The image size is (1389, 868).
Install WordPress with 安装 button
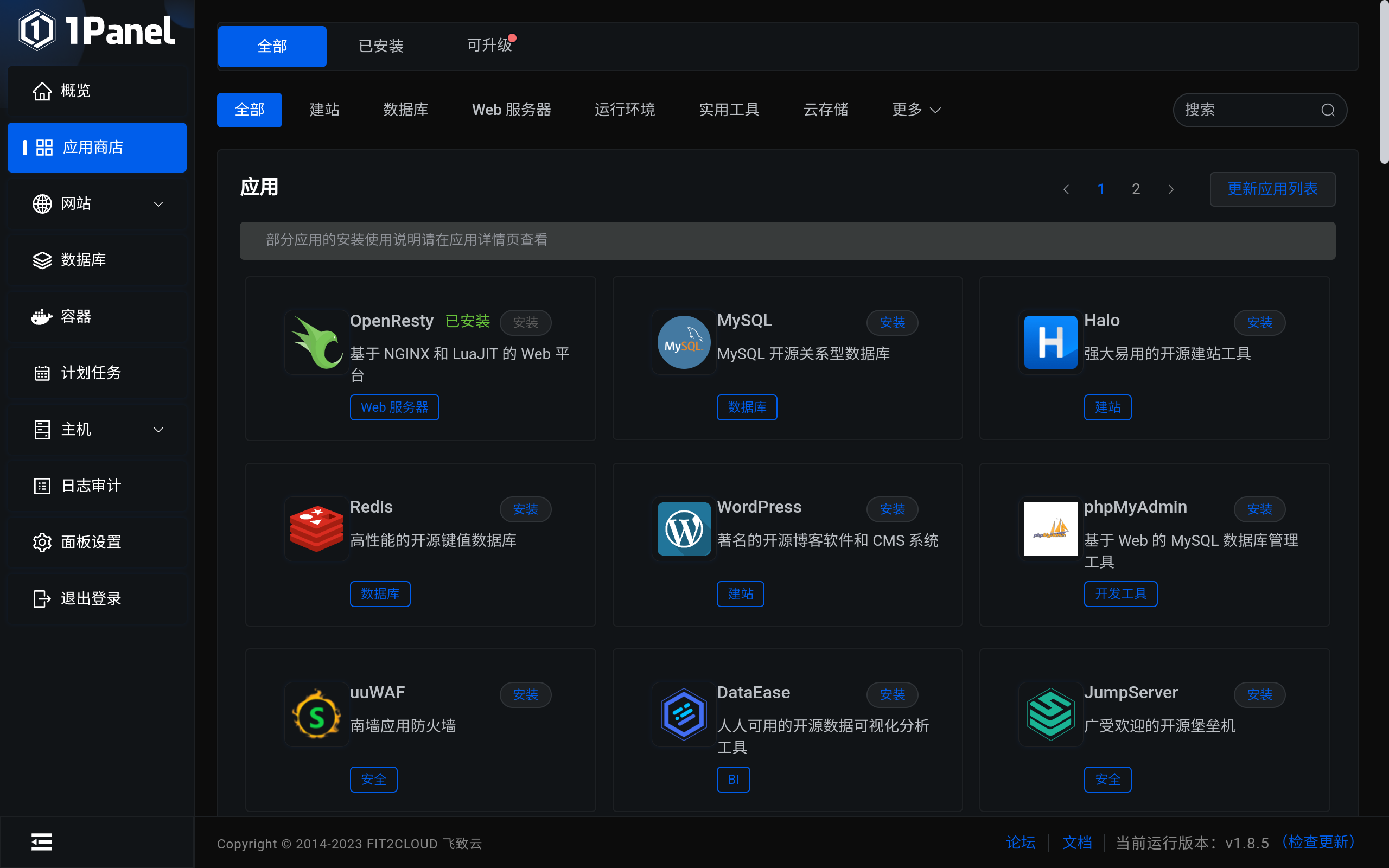click(892, 509)
